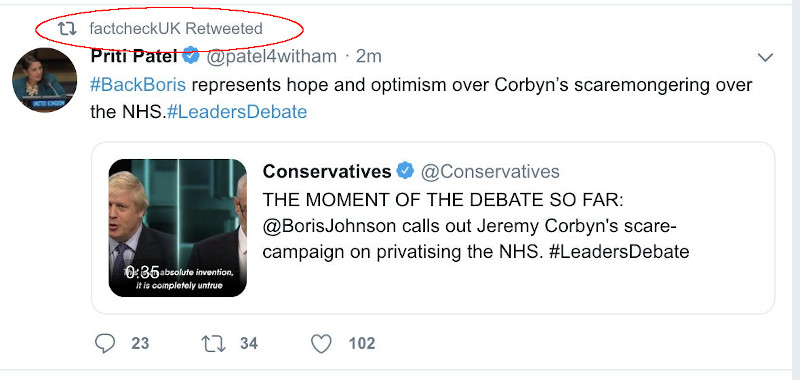
Task: Click the Conservatives verified badge
Action: pyautogui.click(x=405, y=171)
